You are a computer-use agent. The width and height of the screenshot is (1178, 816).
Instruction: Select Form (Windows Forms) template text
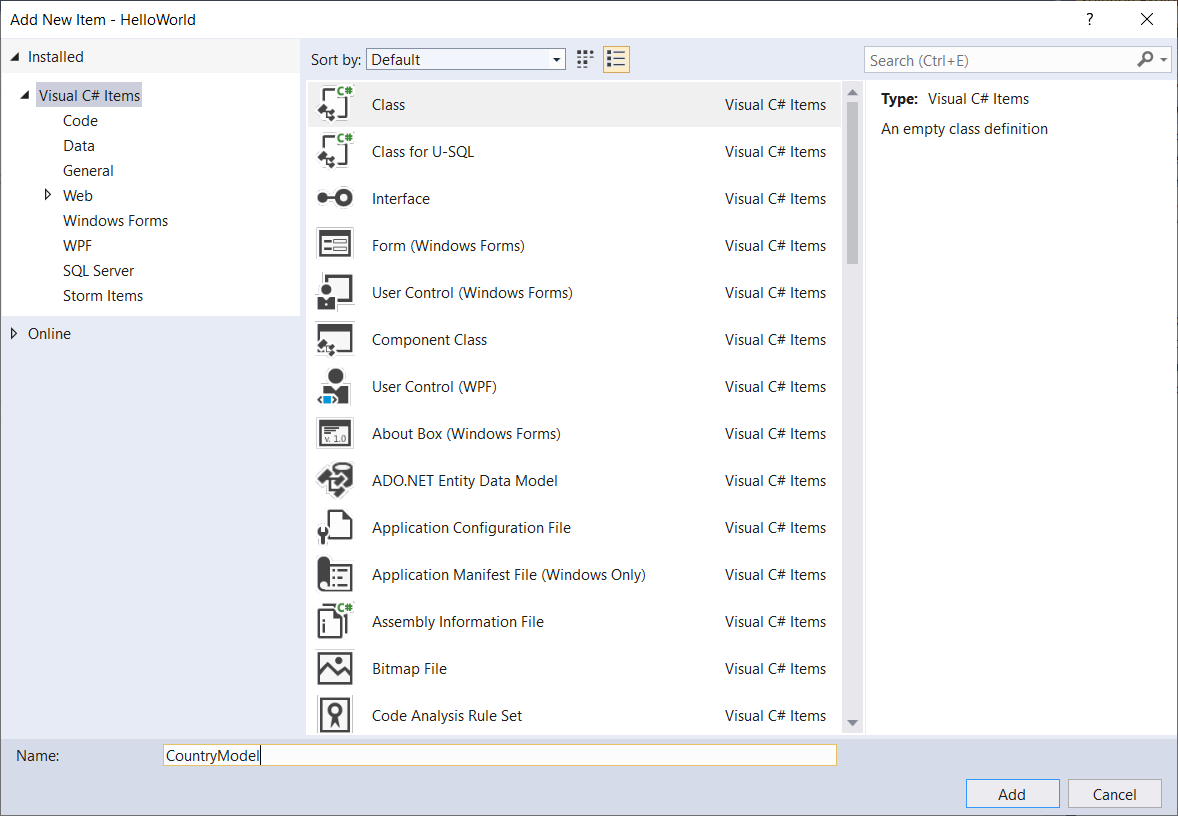449,246
